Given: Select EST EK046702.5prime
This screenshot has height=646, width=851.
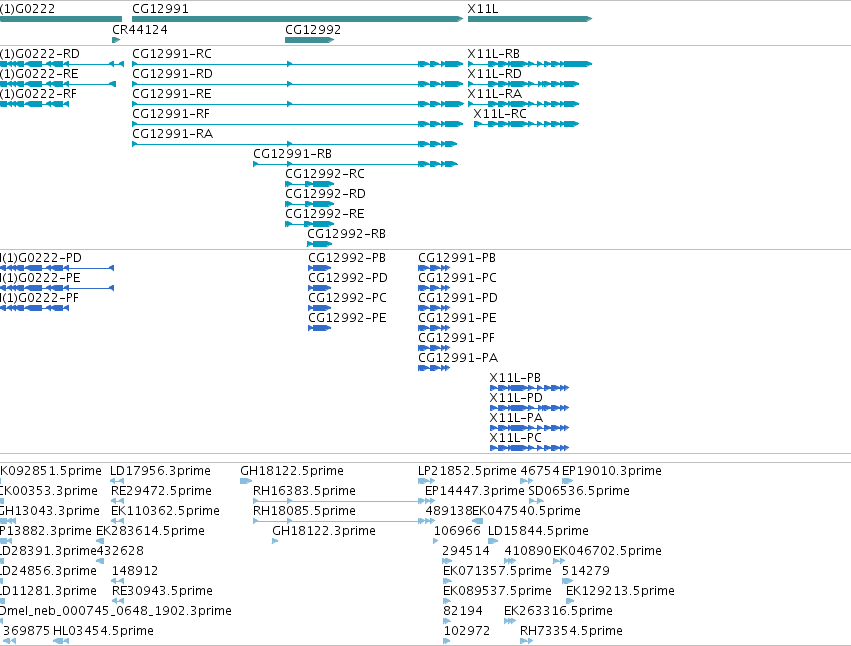Looking at the screenshot, I should pyautogui.click(x=607, y=552).
